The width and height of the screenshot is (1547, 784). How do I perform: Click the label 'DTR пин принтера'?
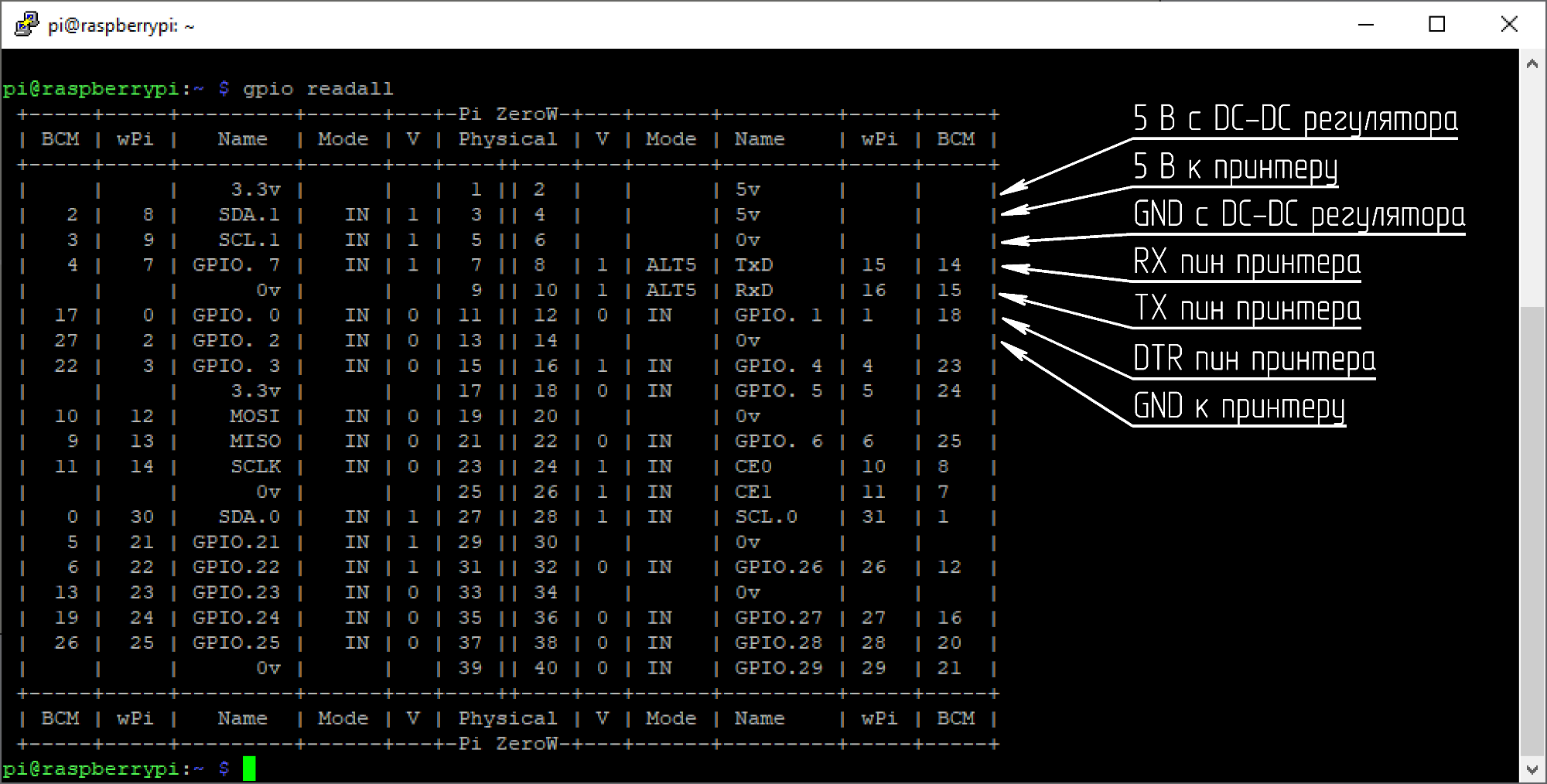1254,360
